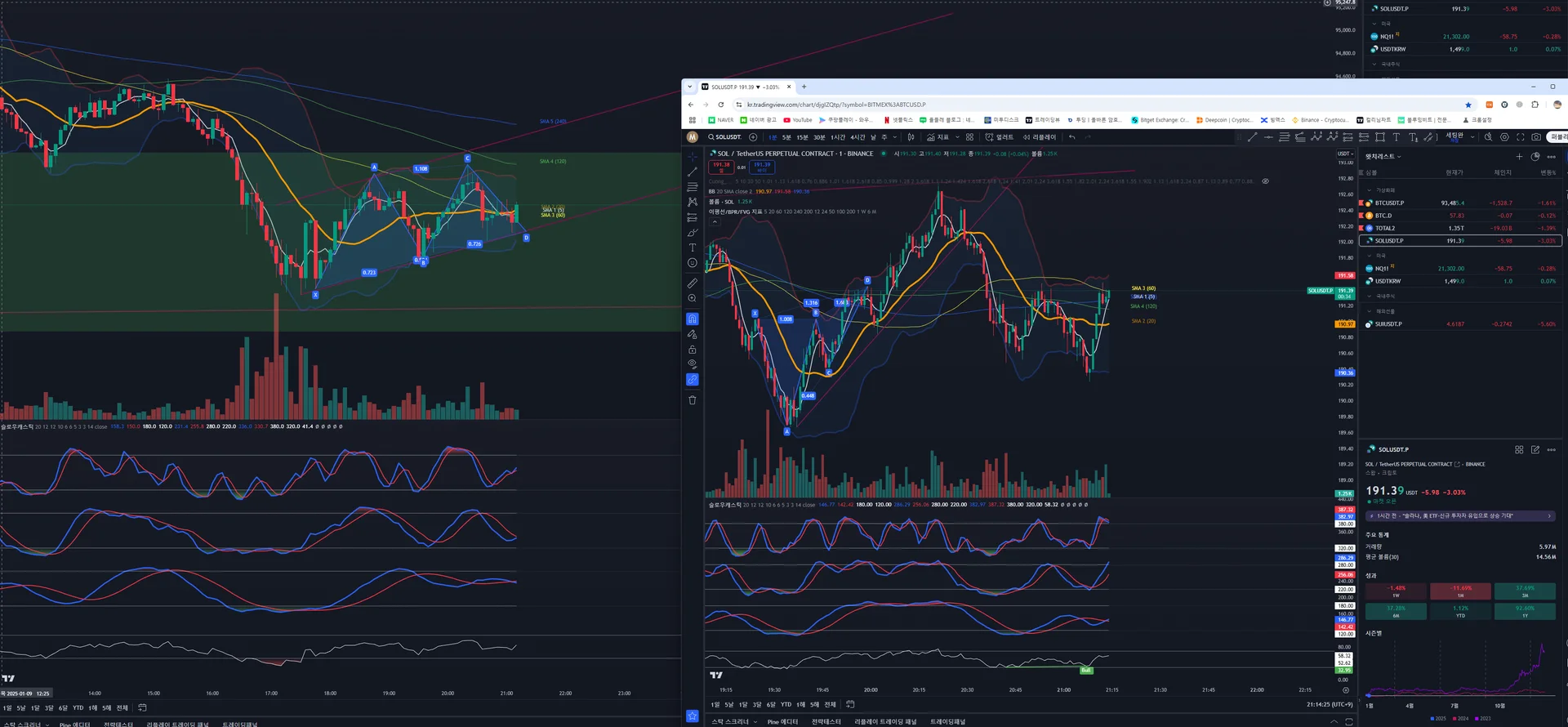This screenshot has width=1568, height=727.
Task: Select the ruler measure tool
Action: (x=693, y=283)
